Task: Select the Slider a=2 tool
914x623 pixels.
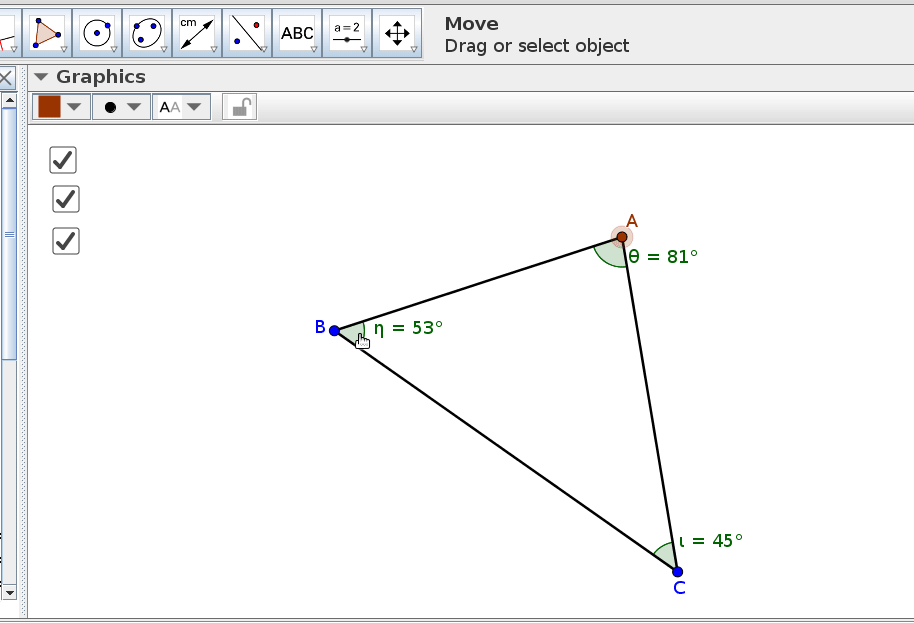Action: click(x=347, y=33)
